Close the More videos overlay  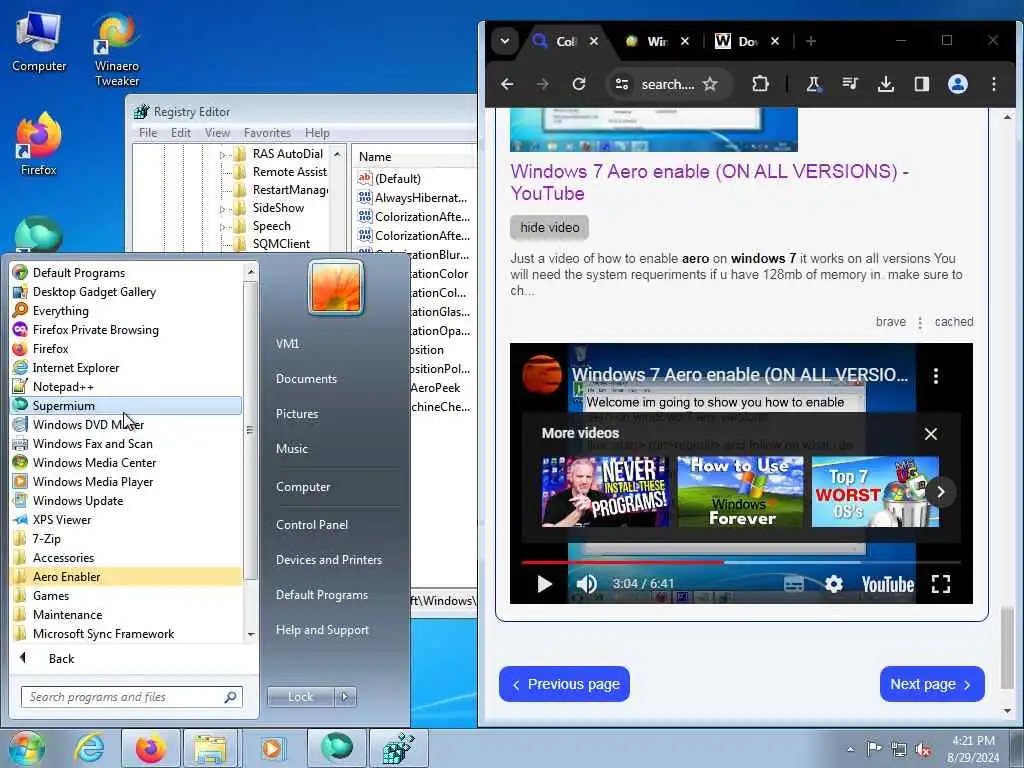click(x=931, y=434)
